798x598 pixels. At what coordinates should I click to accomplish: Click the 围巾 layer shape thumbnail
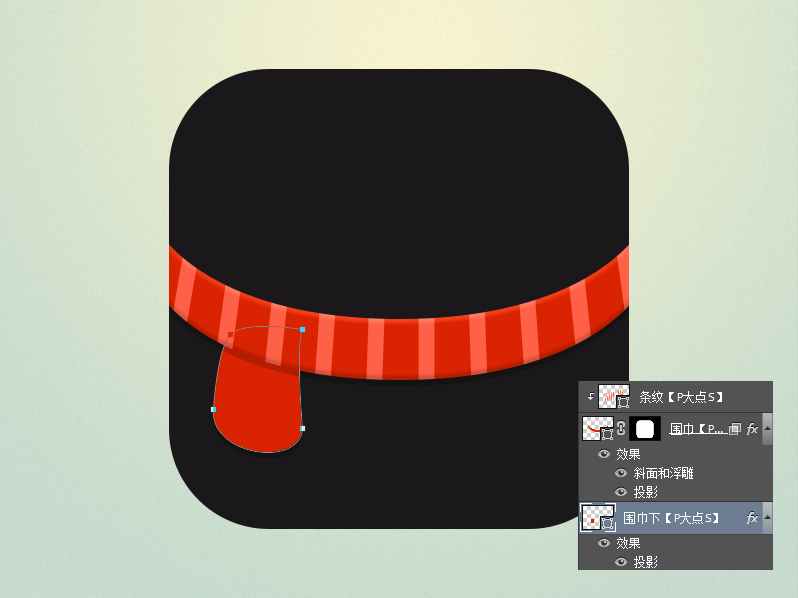(598, 429)
